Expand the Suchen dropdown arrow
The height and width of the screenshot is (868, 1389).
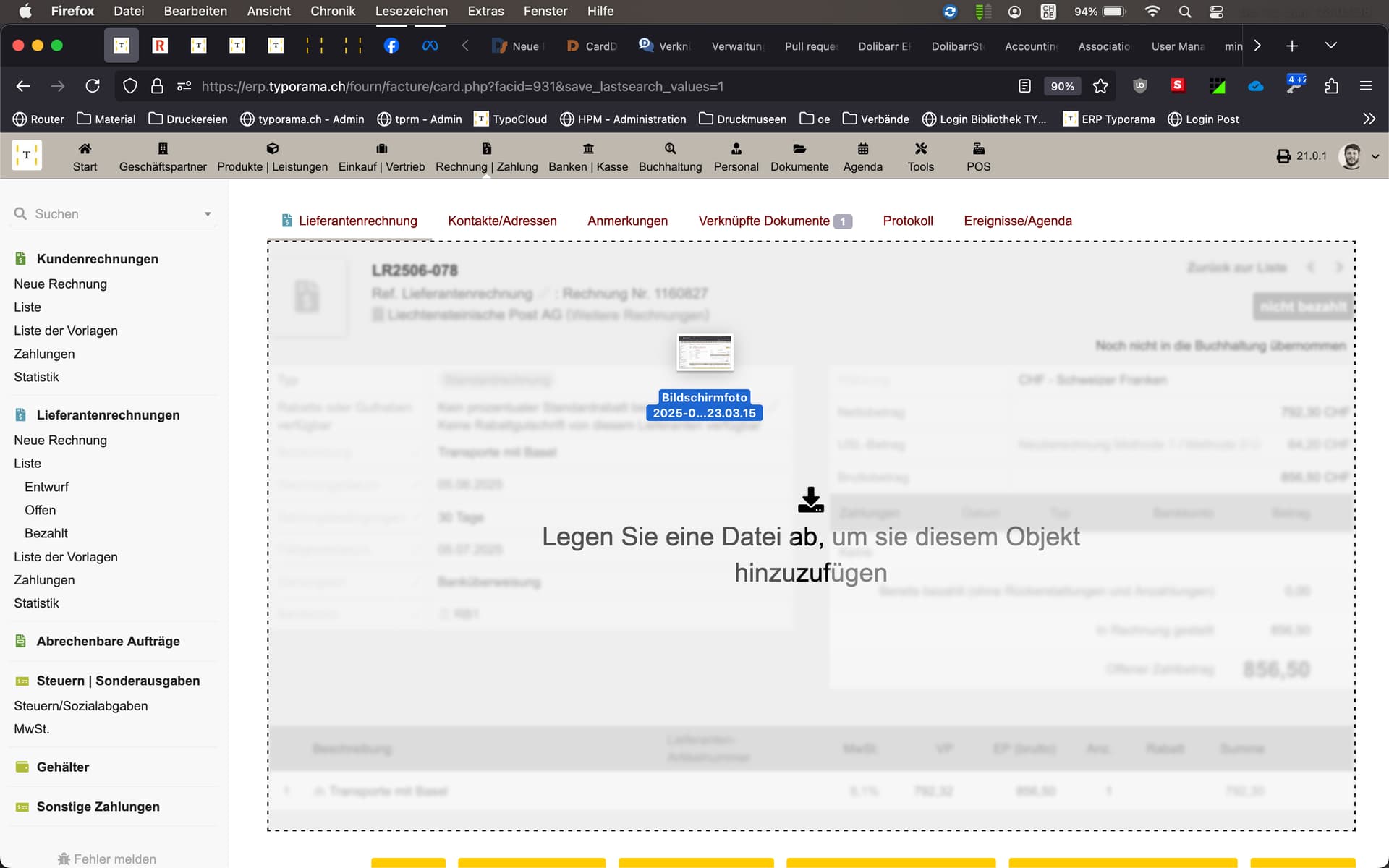click(x=208, y=214)
